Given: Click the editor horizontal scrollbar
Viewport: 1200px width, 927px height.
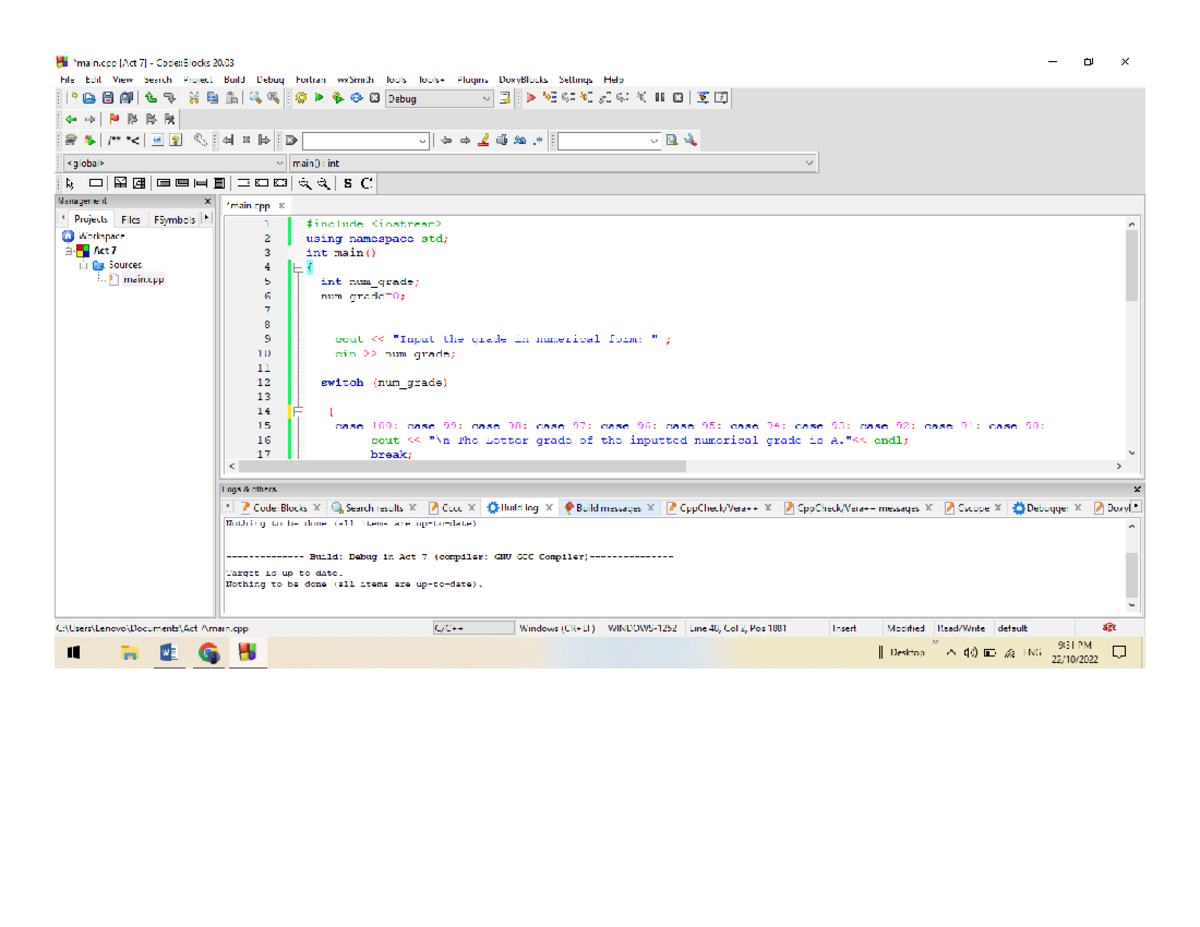Looking at the screenshot, I should [460, 466].
